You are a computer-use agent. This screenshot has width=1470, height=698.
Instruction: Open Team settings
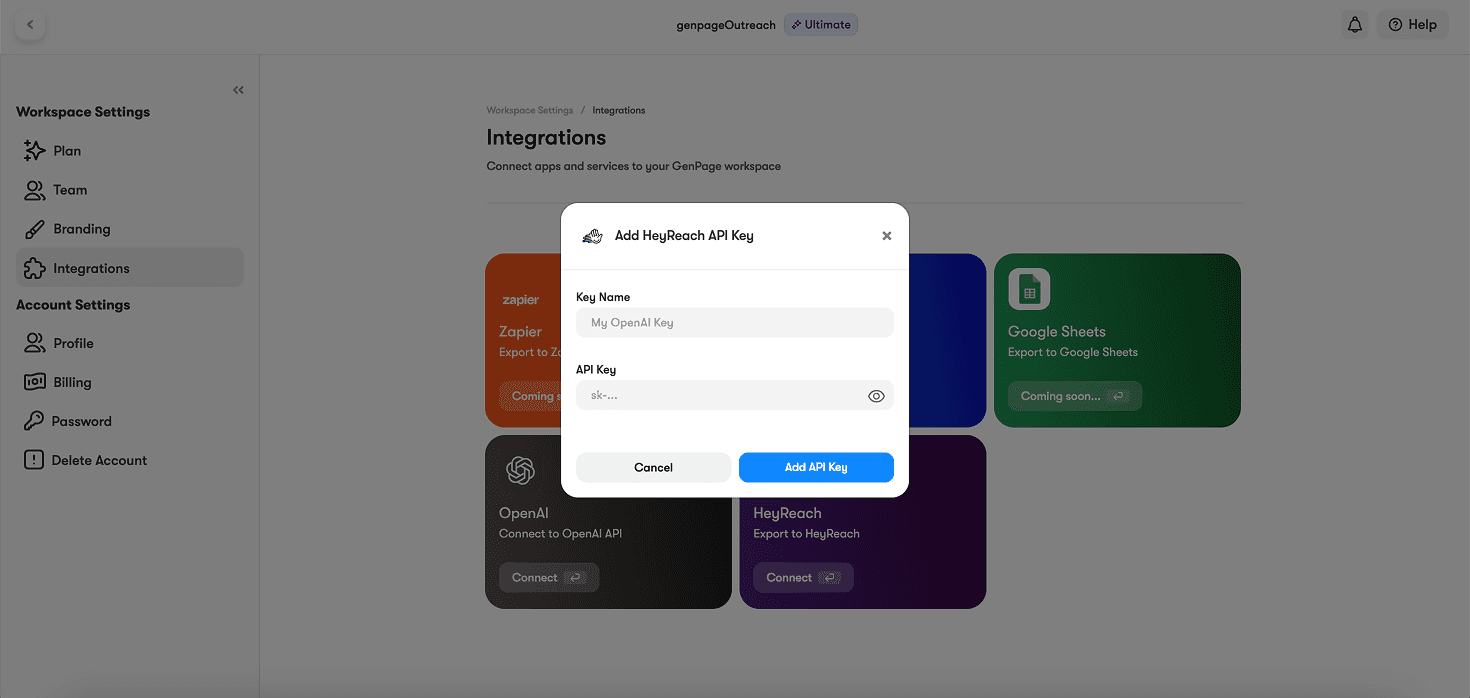pyautogui.click(x=130, y=190)
